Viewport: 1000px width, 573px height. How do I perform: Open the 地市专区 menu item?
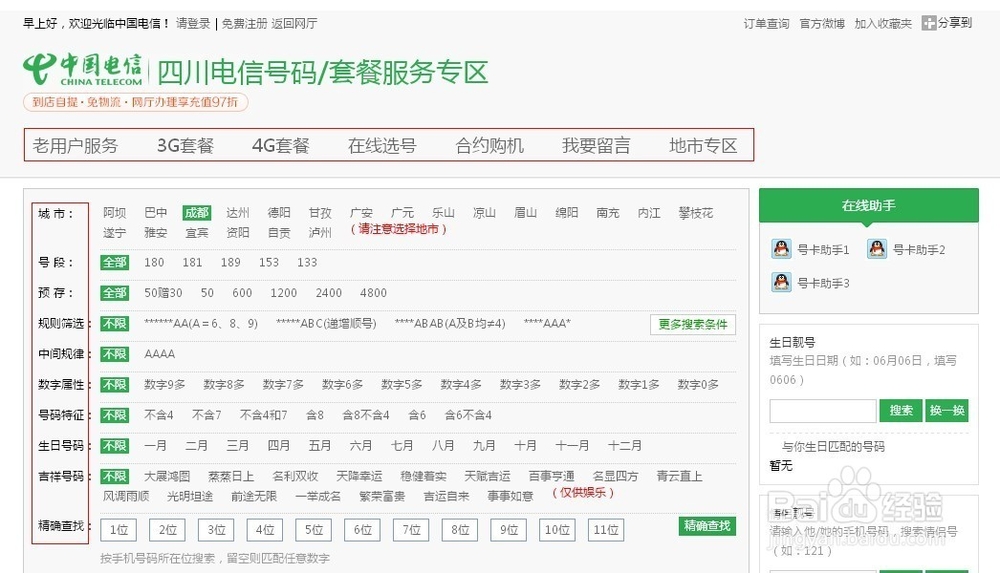[x=703, y=145]
